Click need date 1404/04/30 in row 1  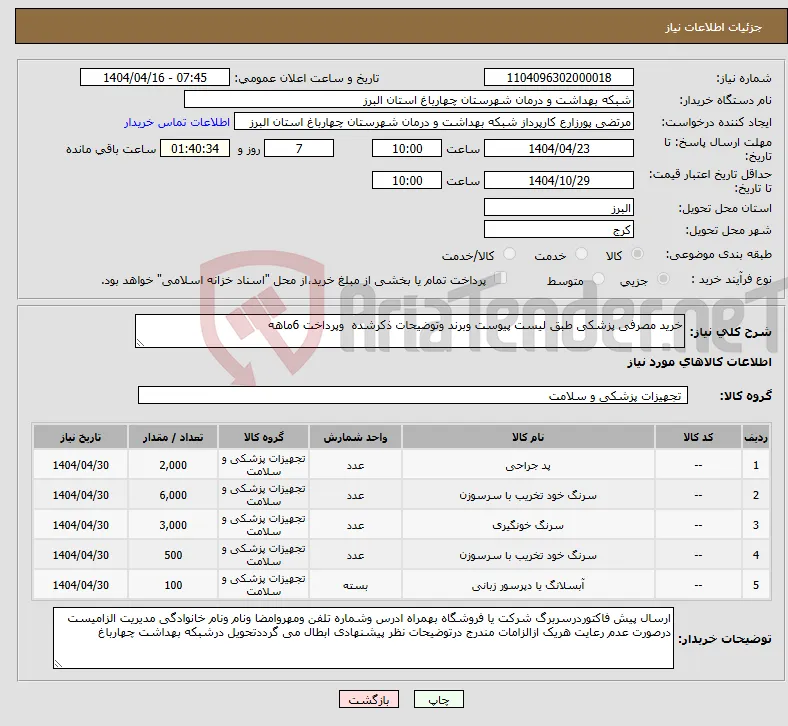tap(80, 465)
